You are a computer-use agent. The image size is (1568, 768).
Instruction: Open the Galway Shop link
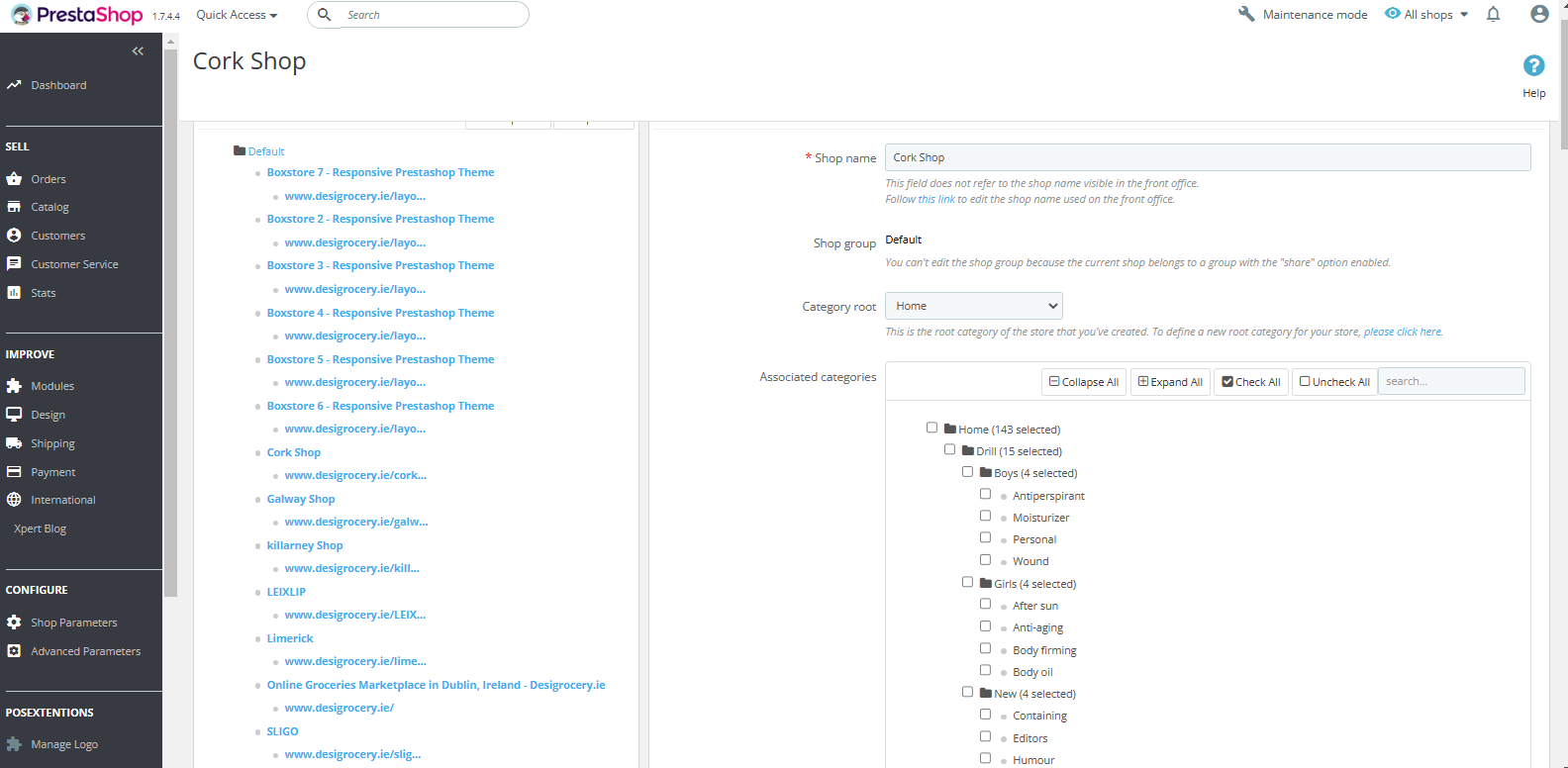pyautogui.click(x=301, y=499)
